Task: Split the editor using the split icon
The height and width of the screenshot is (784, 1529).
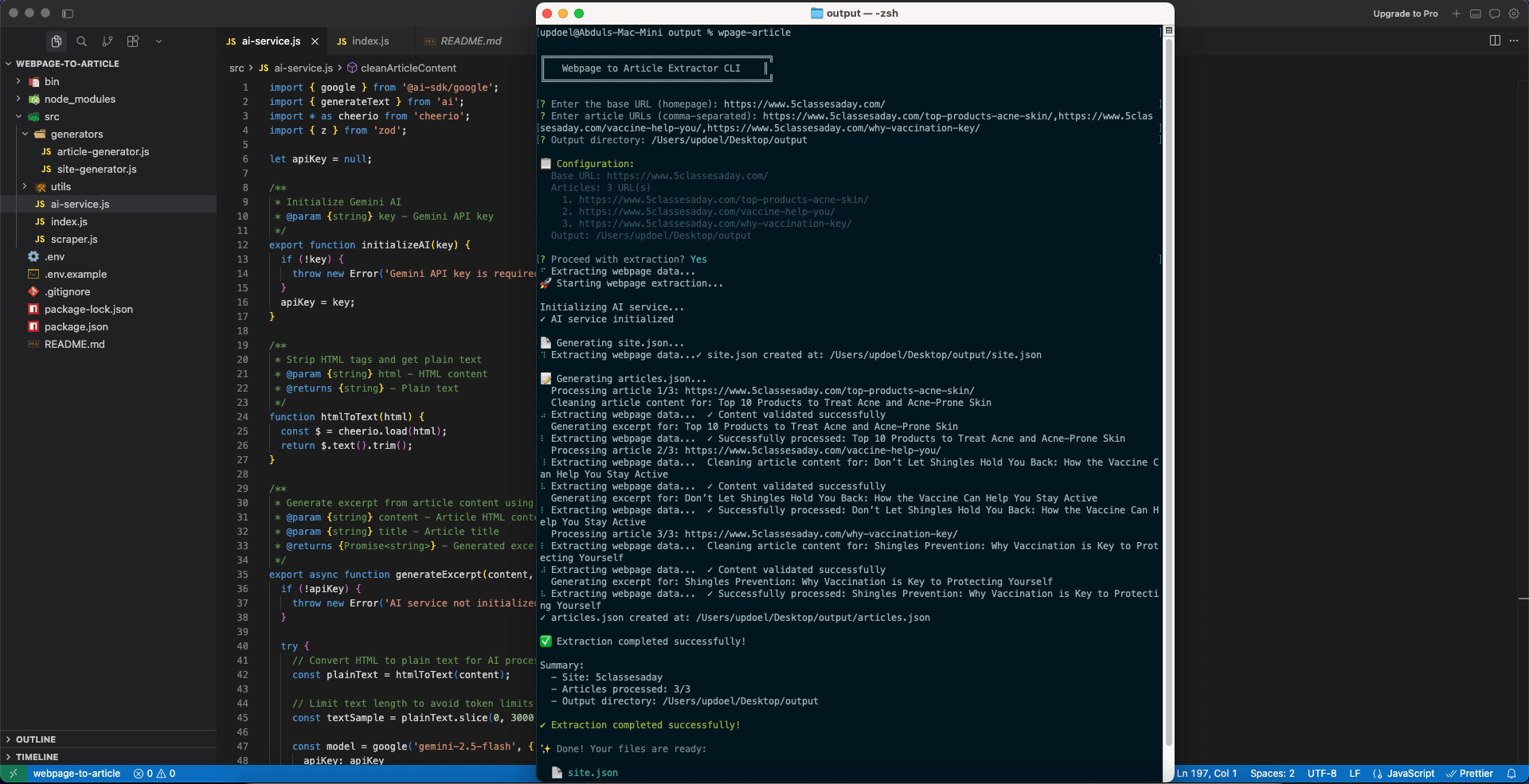Action: pyautogui.click(x=1495, y=40)
